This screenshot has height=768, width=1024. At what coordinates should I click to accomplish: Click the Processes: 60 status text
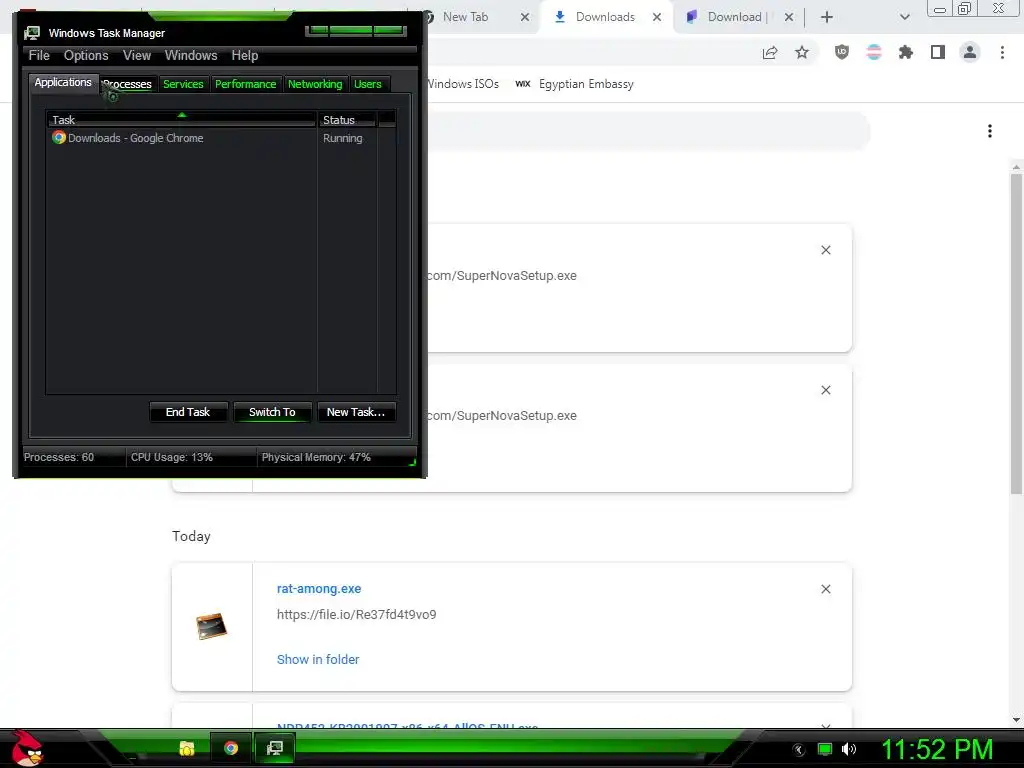point(59,457)
